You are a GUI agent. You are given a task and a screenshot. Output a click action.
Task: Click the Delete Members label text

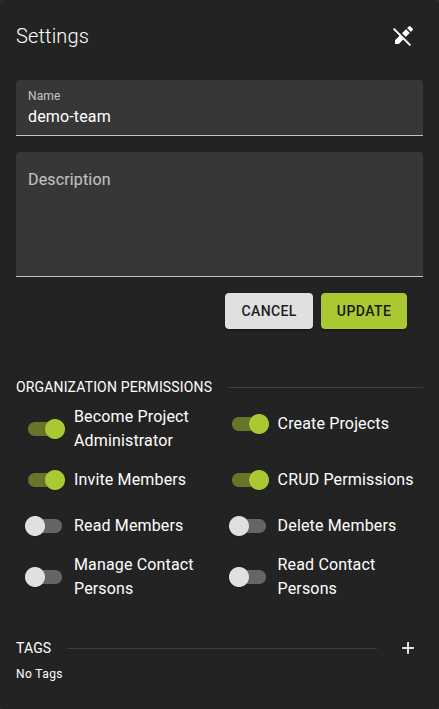[337, 525]
